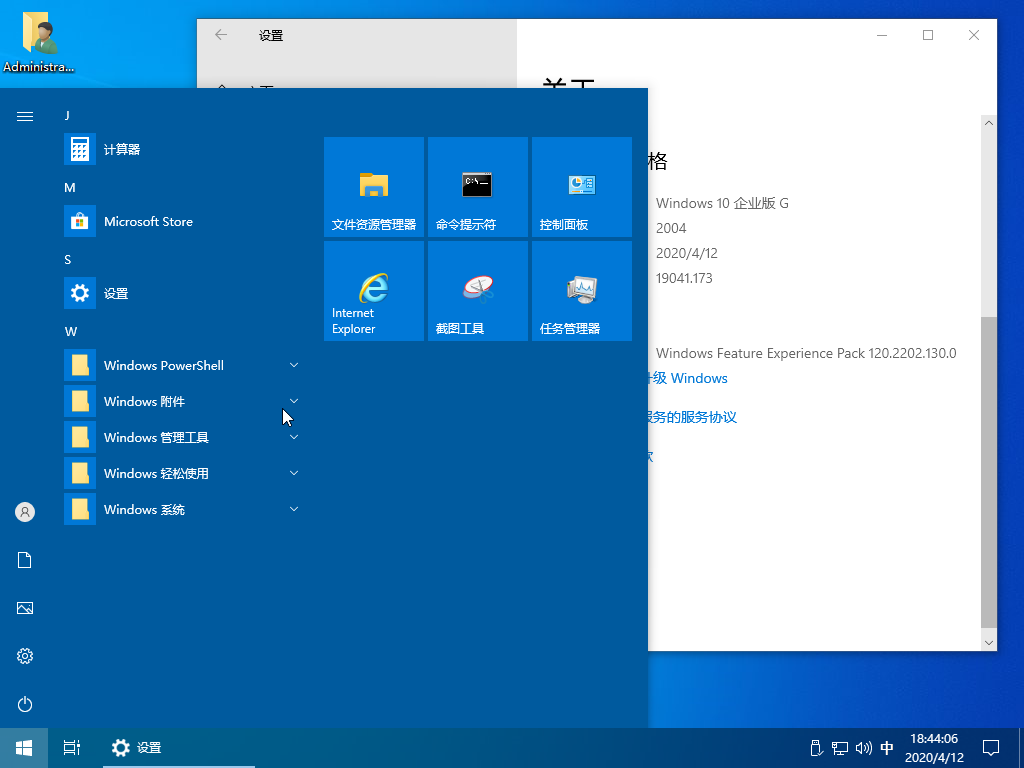Open Pictures icon in Start sidebar
1024x768 pixels.
coord(25,608)
